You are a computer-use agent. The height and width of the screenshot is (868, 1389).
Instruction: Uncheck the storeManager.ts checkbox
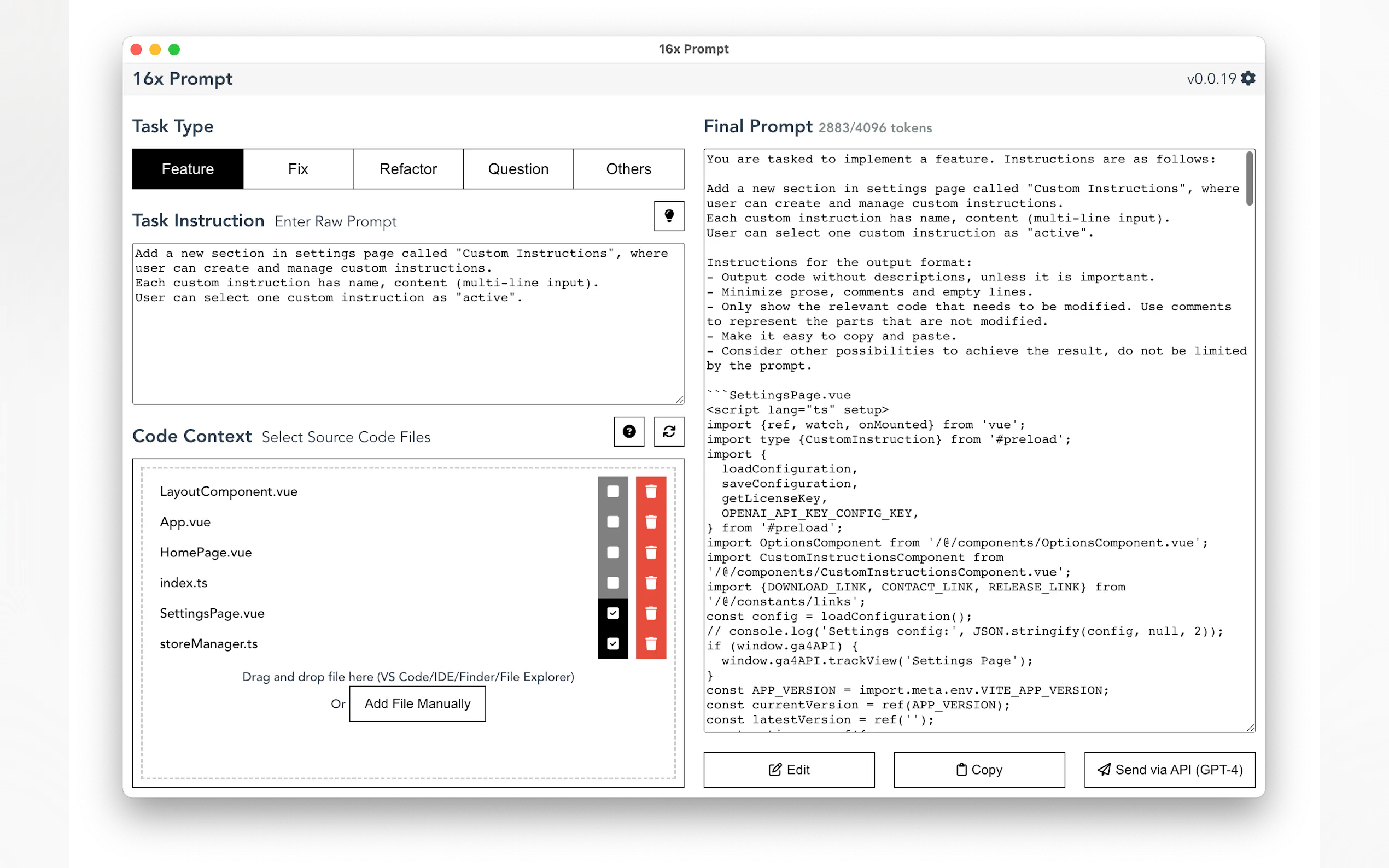point(612,643)
